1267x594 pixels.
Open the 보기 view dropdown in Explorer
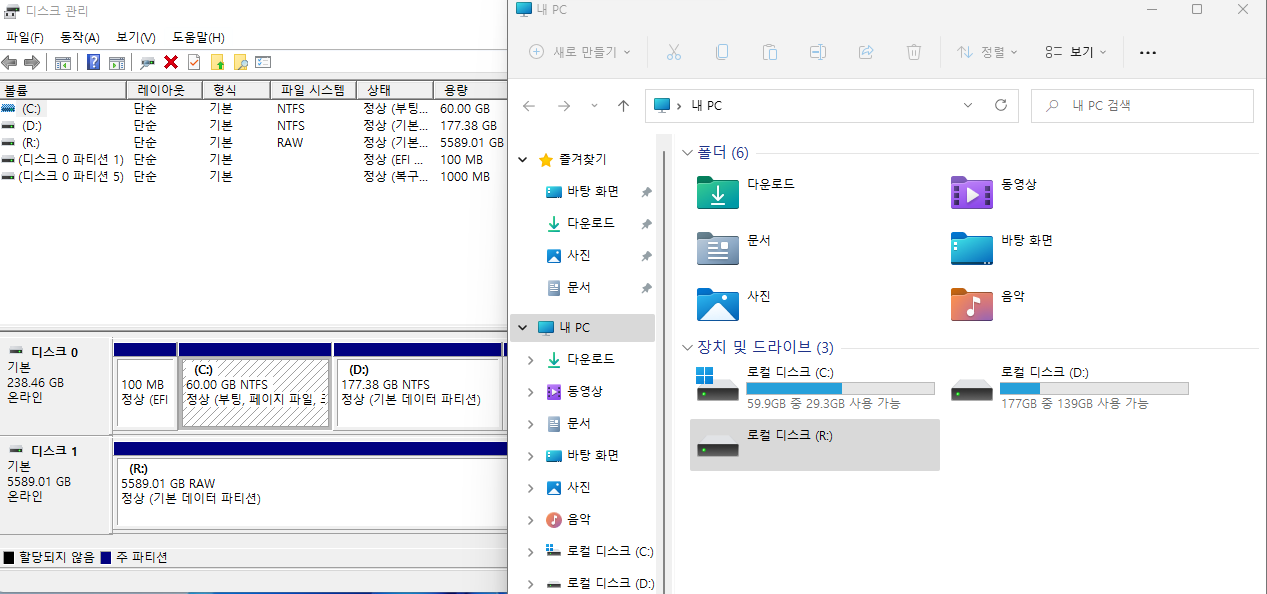tap(1075, 52)
